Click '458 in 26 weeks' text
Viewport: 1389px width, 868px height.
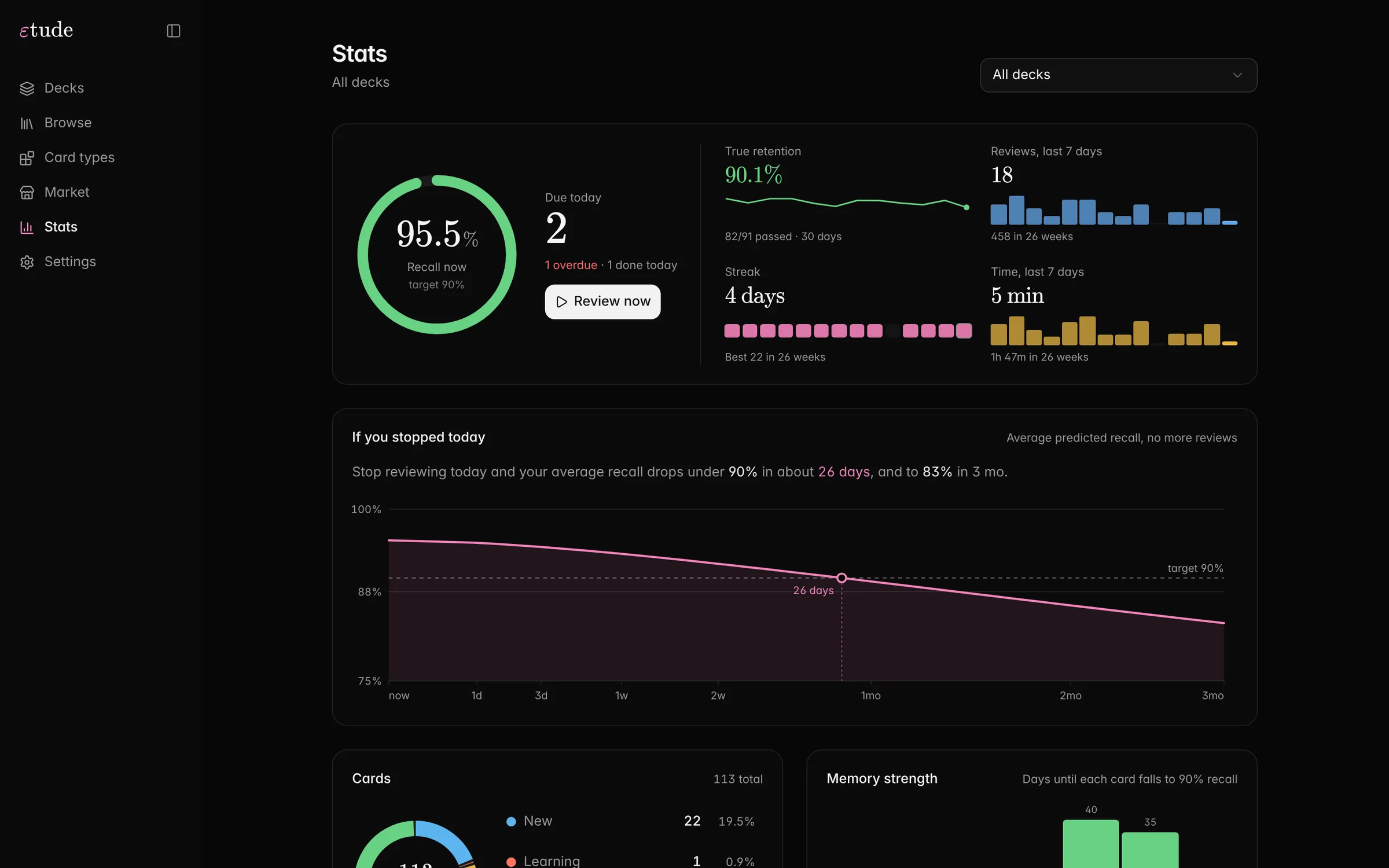pos(1032,237)
